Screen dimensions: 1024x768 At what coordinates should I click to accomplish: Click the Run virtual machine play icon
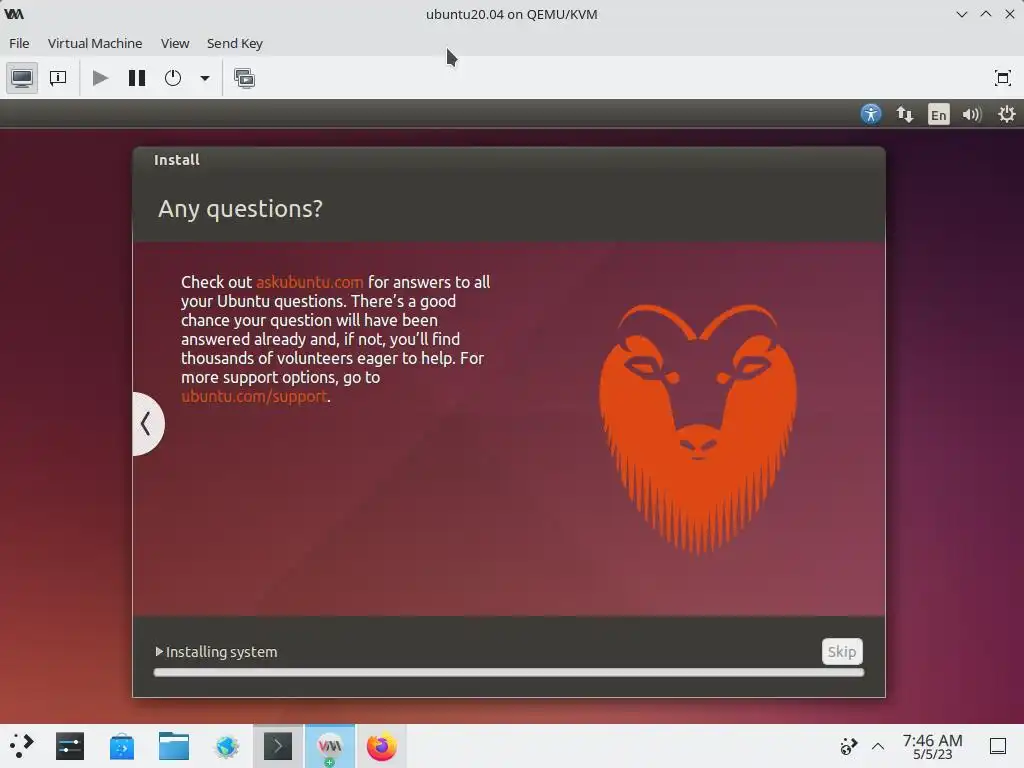point(100,78)
